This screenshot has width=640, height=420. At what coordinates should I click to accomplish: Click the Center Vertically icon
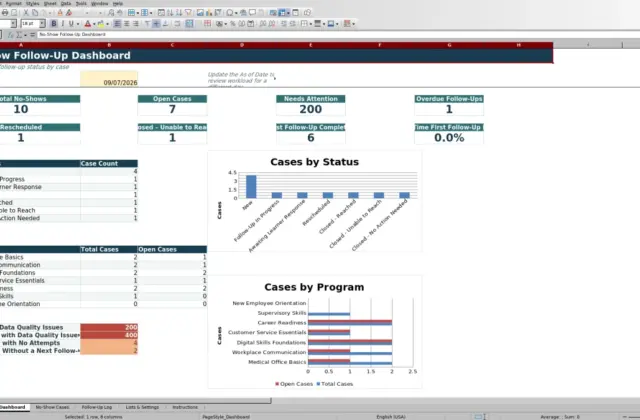click(156, 24)
